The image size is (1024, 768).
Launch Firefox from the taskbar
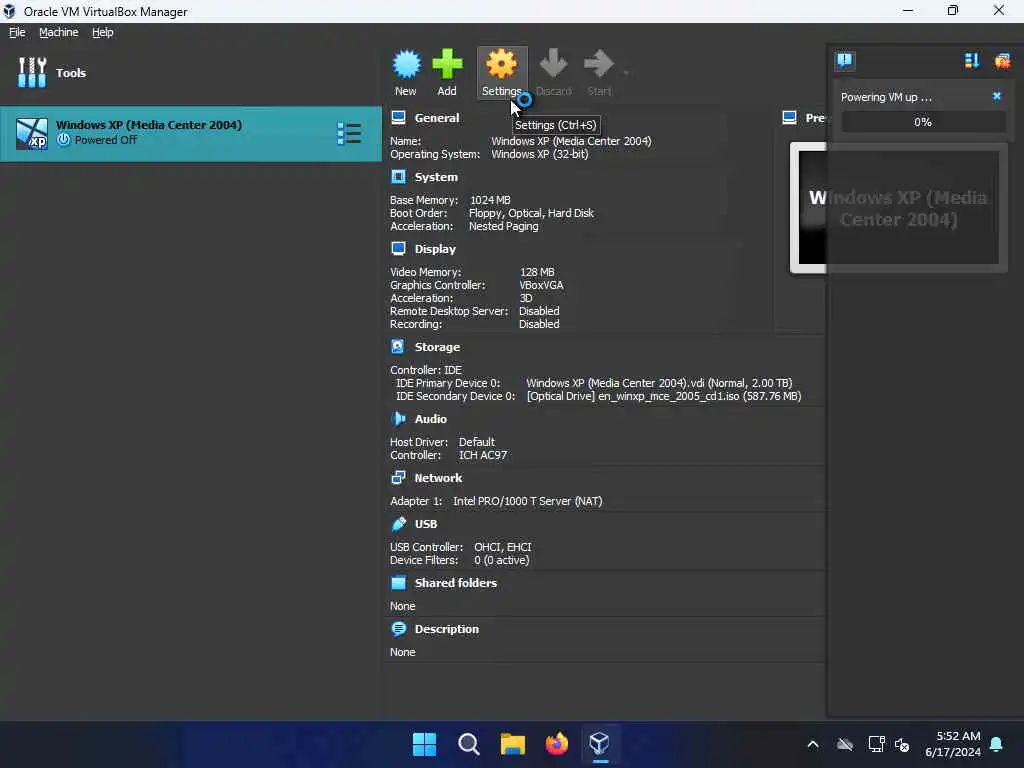556,744
